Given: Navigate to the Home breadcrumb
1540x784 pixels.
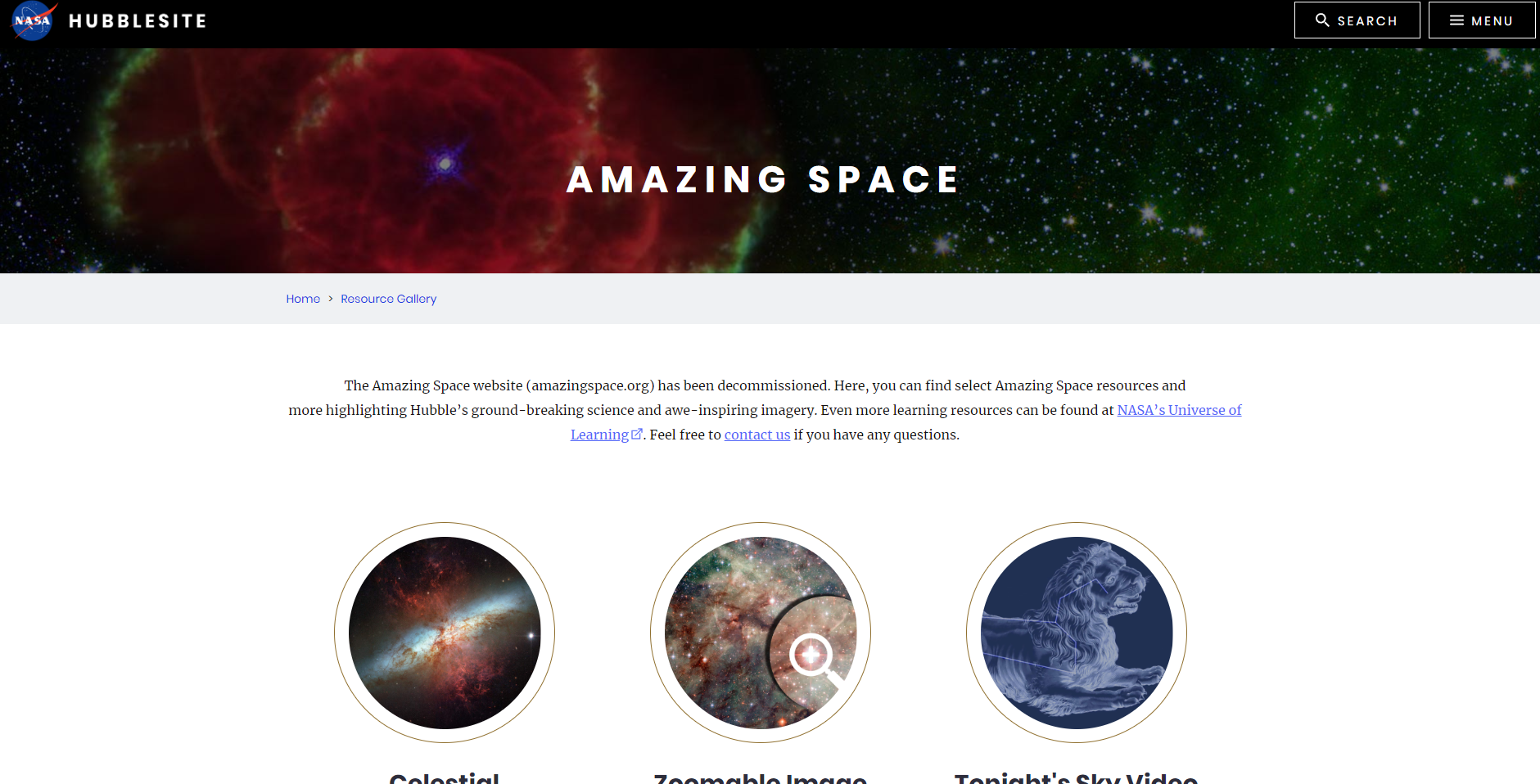Looking at the screenshot, I should pyautogui.click(x=303, y=299).
